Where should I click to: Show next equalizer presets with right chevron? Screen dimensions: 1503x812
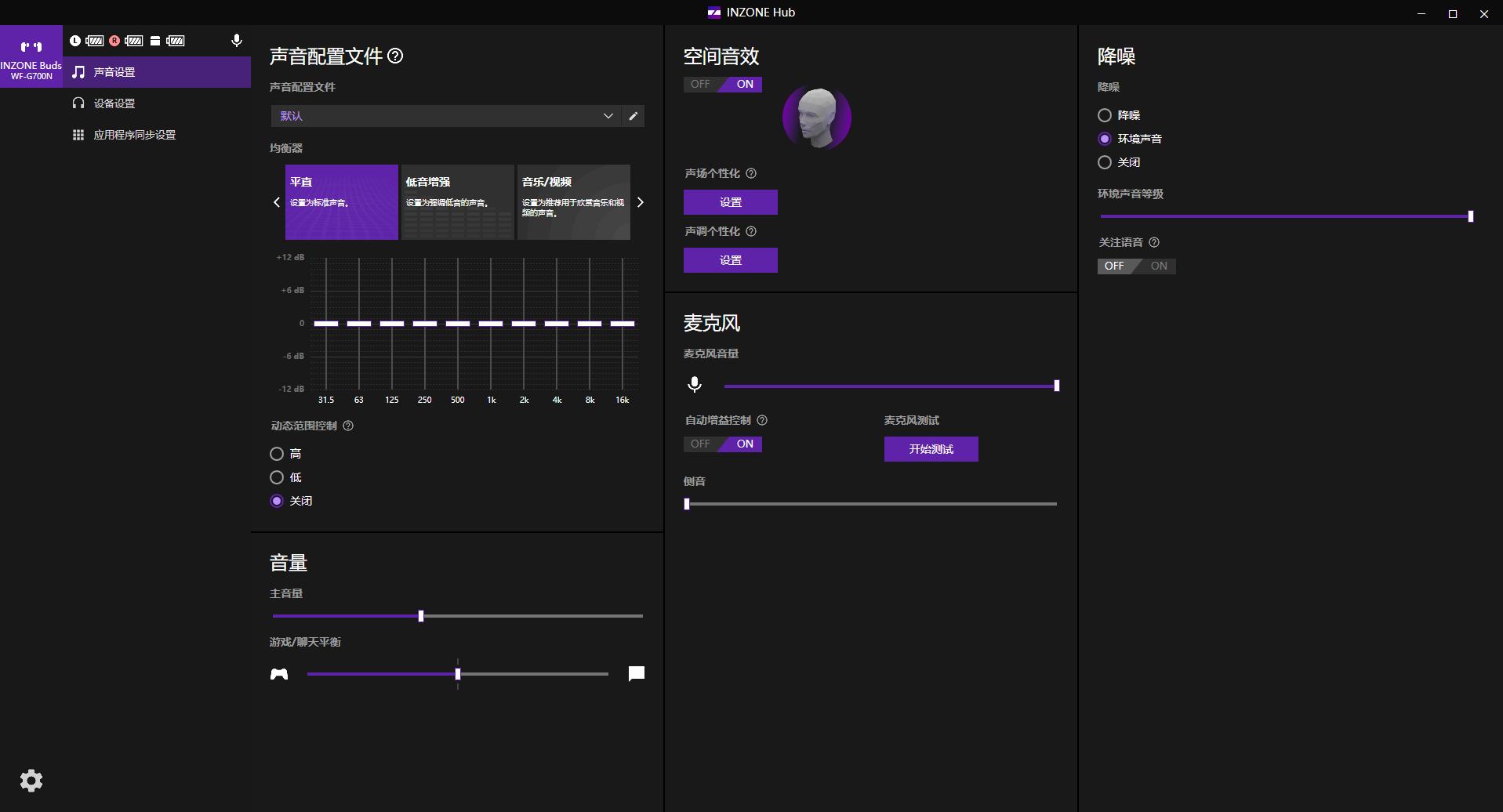pyautogui.click(x=641, y=202)
